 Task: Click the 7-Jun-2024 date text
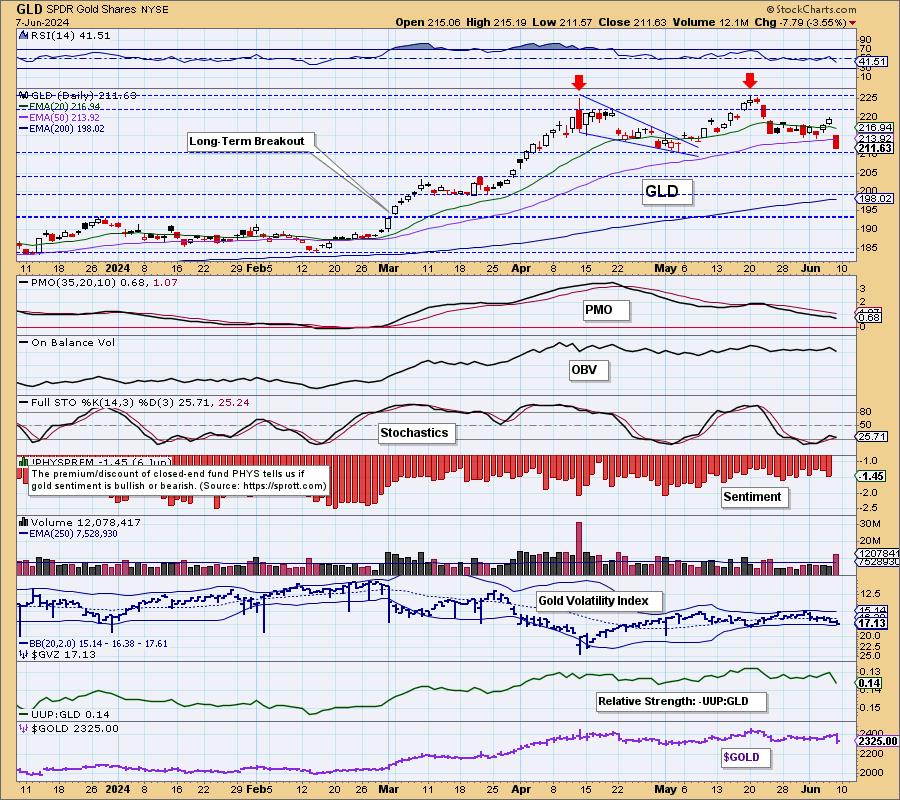tap(42, 23)
